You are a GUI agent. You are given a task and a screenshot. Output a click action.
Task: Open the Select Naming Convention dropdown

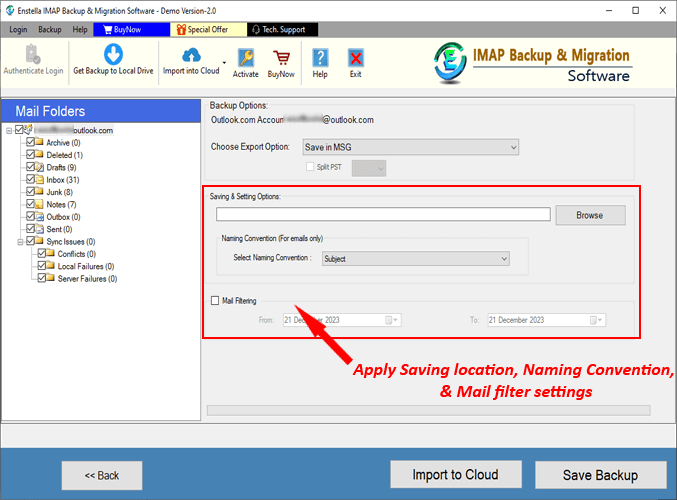(415, 259)
